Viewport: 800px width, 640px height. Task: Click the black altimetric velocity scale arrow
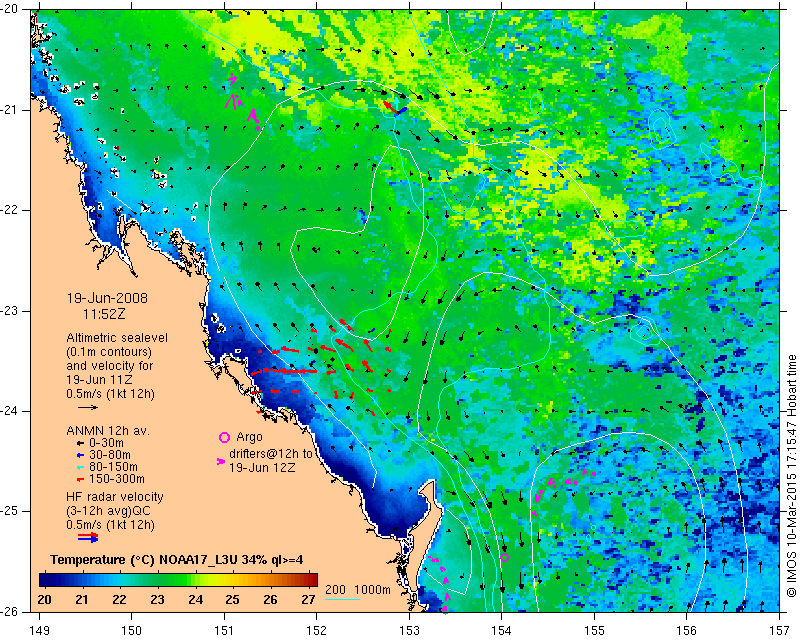click(88, 407)
